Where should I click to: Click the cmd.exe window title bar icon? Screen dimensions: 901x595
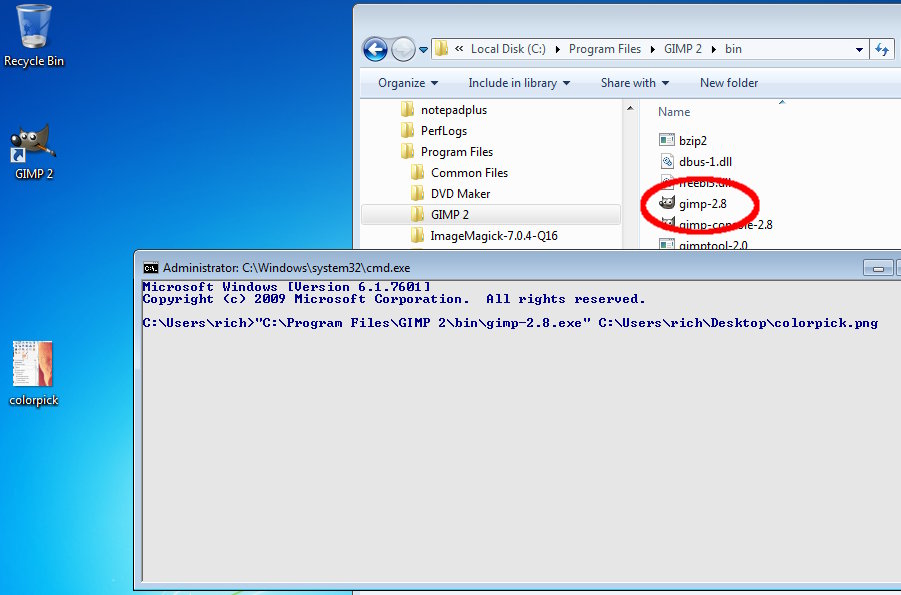click(151, 268)
